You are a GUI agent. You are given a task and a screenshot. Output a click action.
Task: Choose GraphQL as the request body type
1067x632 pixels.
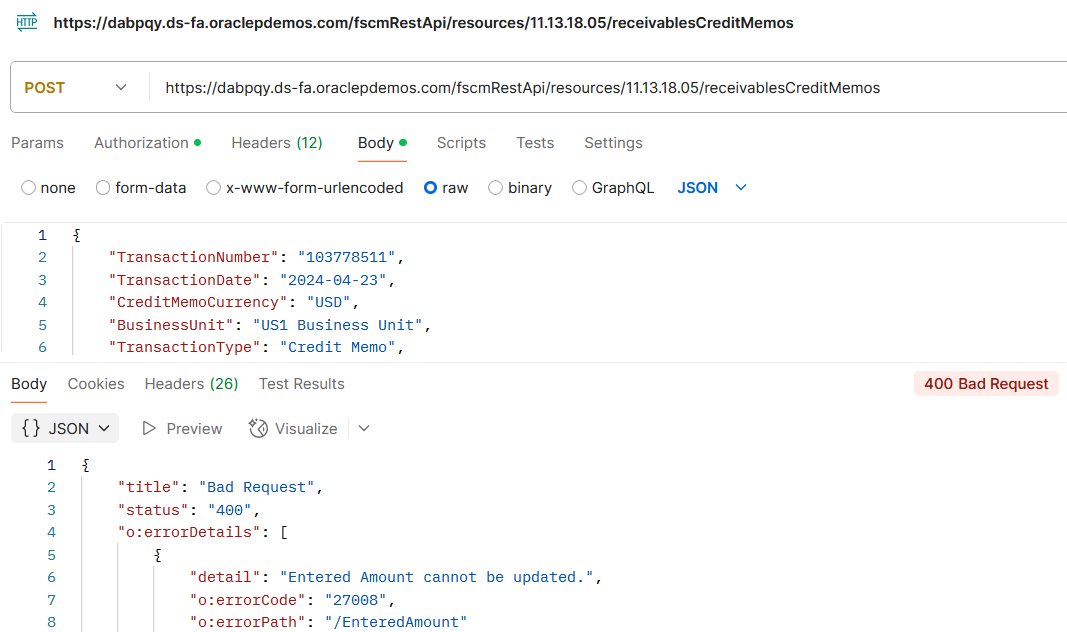pyautogui.click(x=579, y=188)
